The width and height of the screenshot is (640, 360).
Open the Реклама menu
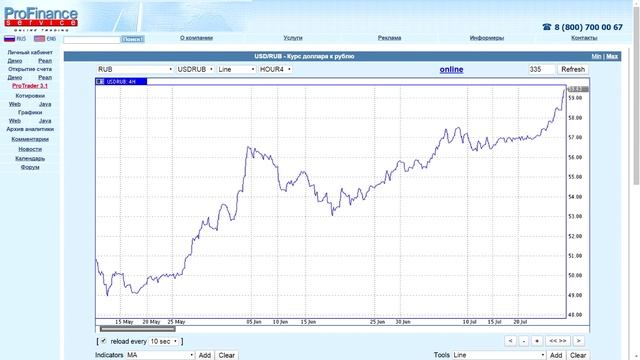tap(389, 38)
